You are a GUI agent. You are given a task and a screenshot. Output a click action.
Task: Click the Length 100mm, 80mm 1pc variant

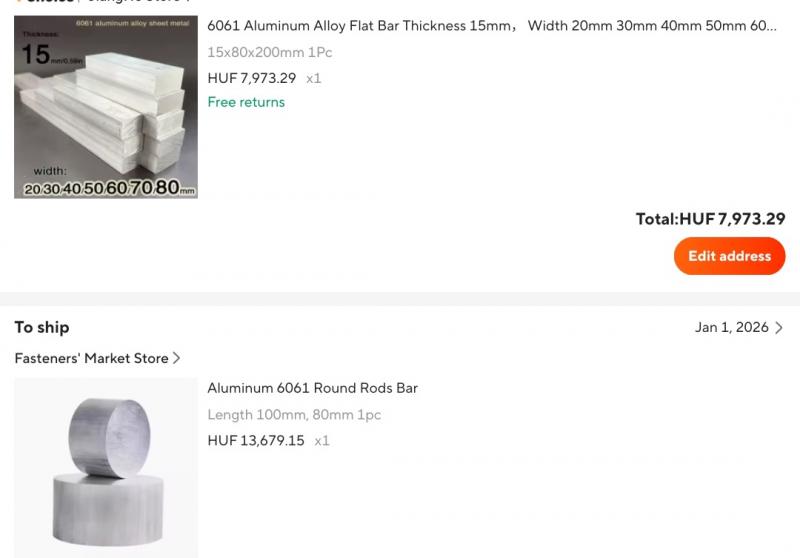294,415
